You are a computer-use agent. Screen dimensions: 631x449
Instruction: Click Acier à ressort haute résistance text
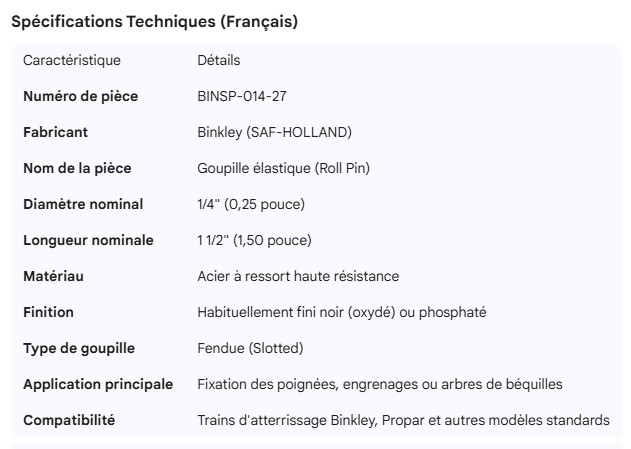click(298, 276)
